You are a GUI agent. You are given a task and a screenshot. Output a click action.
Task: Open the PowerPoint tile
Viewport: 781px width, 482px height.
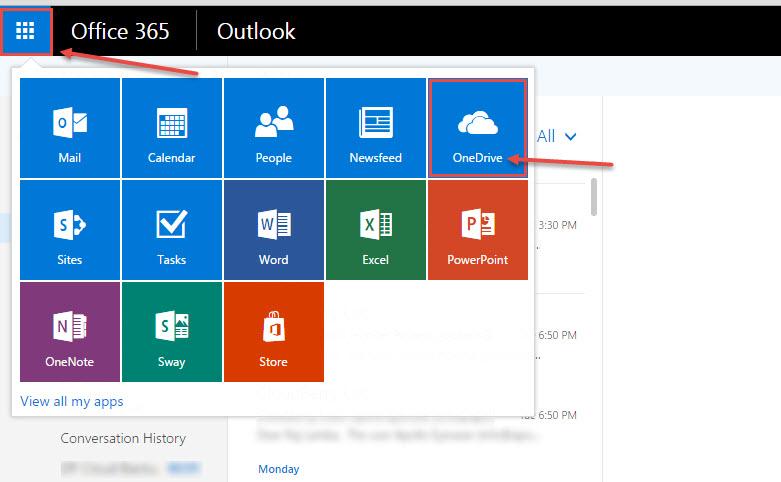click(477, 230)
